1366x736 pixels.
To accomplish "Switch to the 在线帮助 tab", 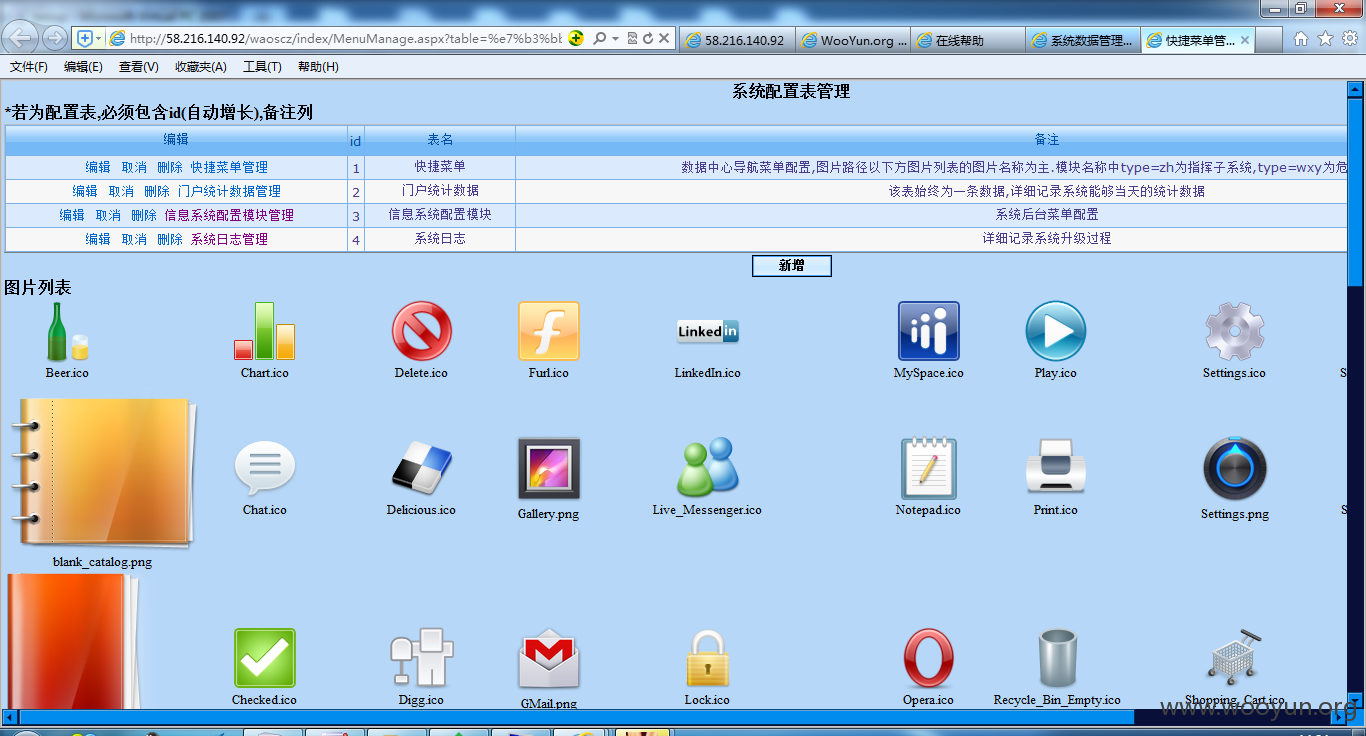I will [x=968, y=40].
